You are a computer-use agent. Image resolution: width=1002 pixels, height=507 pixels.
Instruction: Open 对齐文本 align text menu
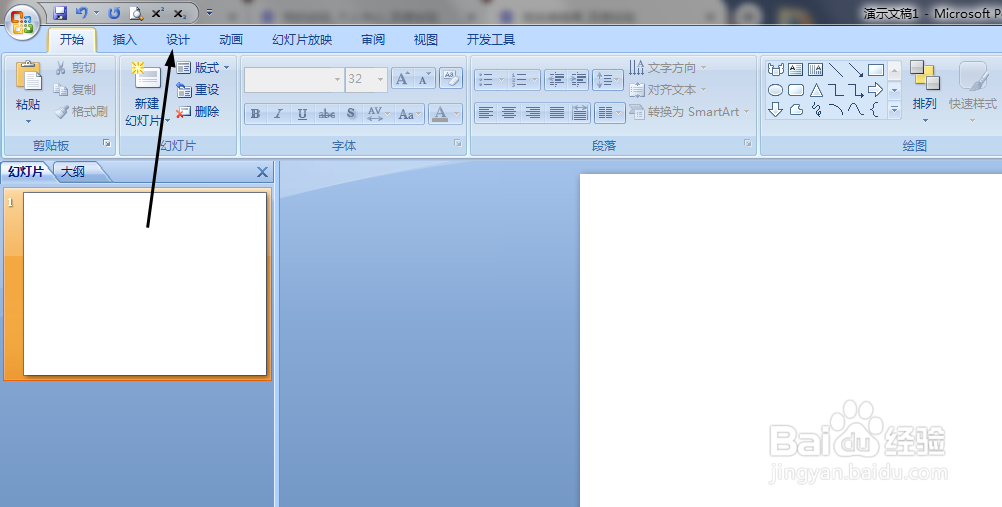click(668, 90)
